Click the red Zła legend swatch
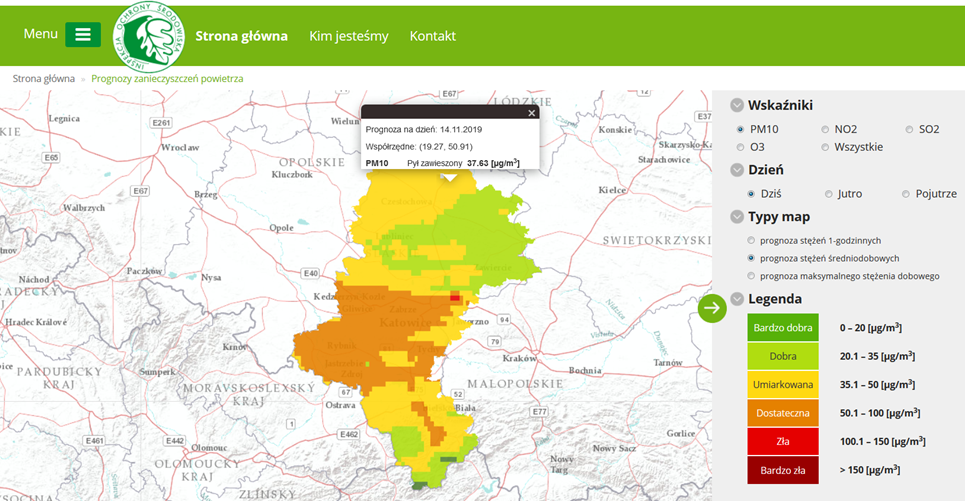This screenshot has width=965, height=501. (783, 441)
